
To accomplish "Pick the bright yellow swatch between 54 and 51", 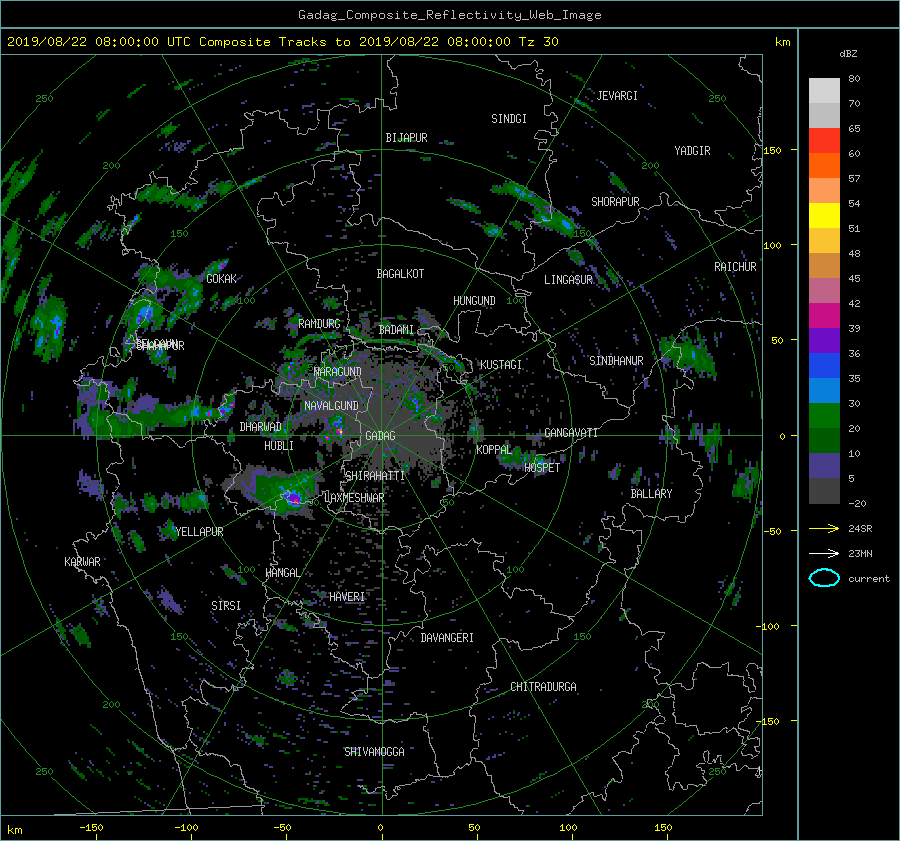I will tap(824, 215).
